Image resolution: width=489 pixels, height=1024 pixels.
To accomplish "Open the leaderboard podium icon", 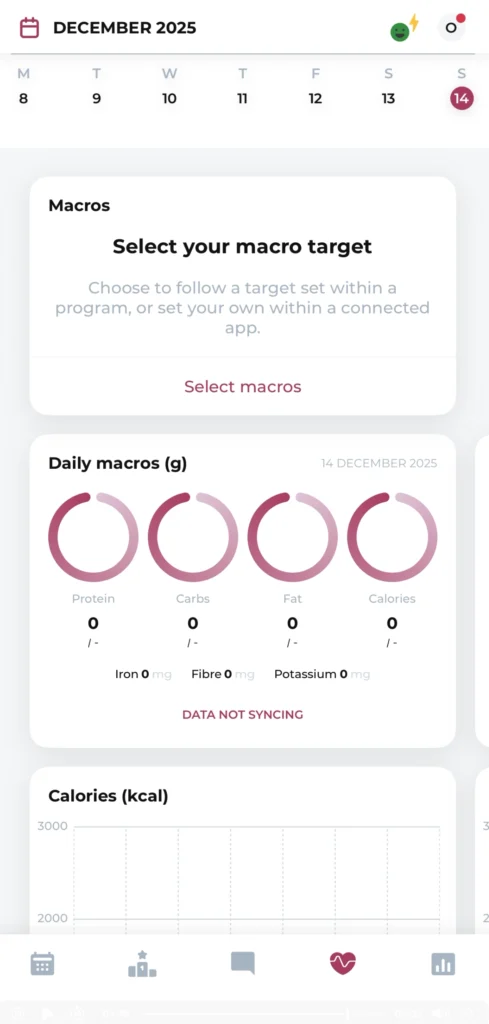I will [x=142, y=964].
